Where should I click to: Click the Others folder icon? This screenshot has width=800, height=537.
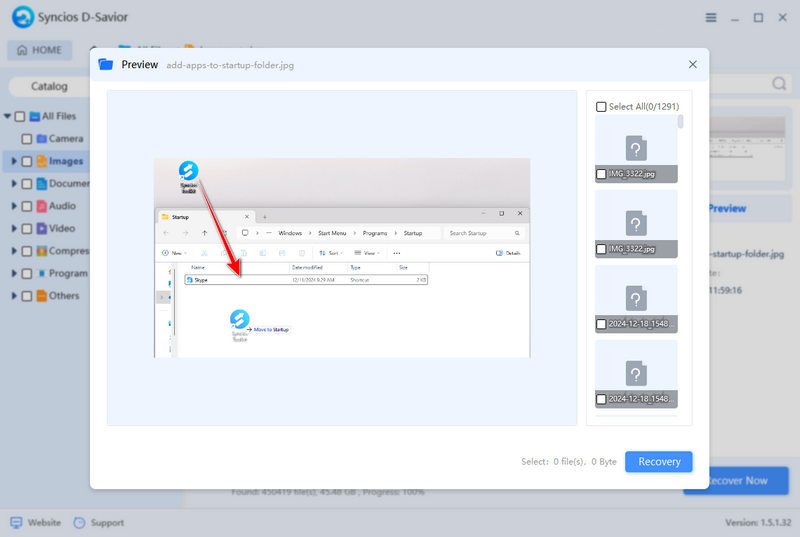[41, 296]
